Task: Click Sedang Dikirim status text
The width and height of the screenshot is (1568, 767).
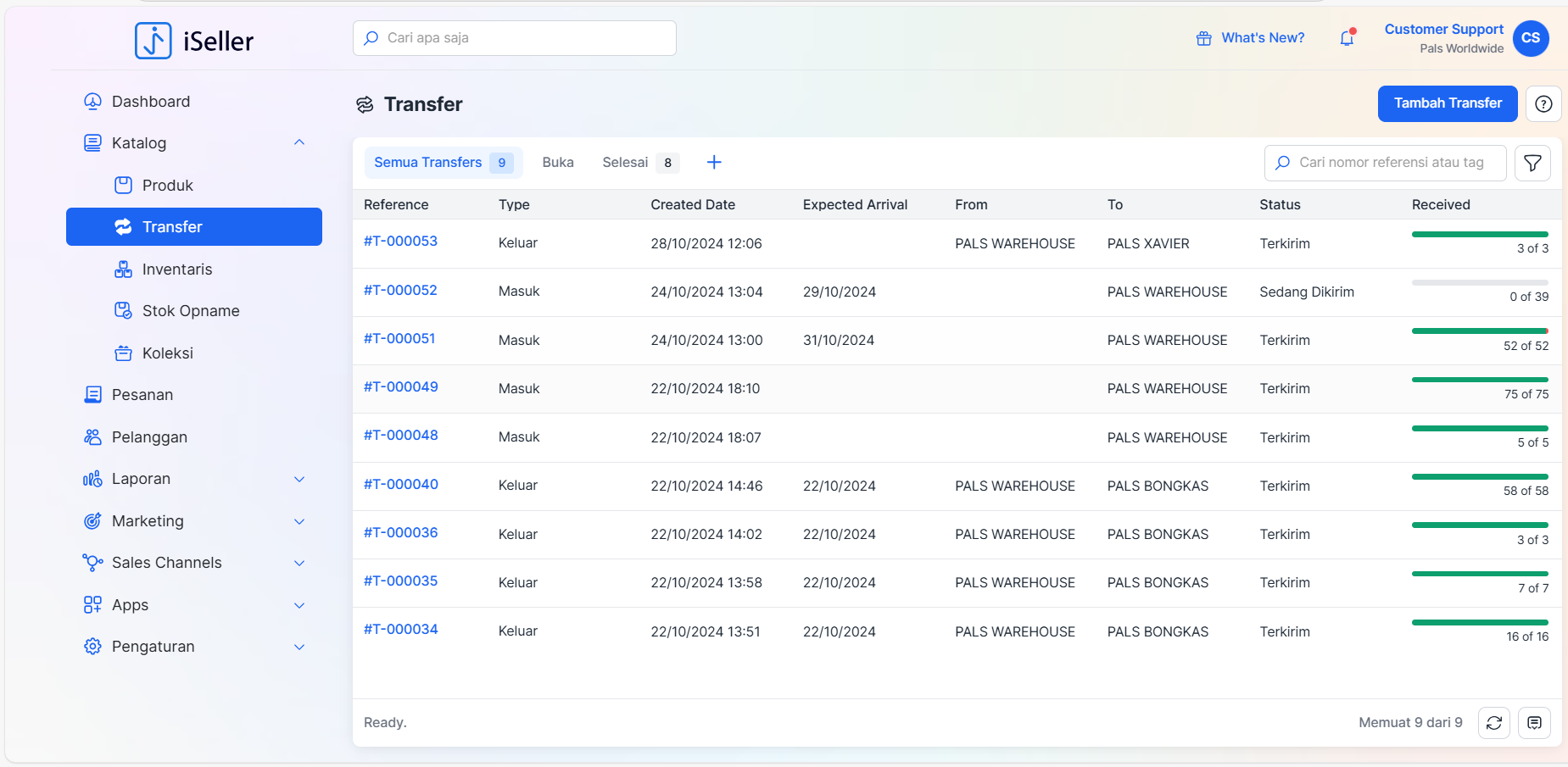Action: pyautogui.click(x=1307, y=292)
